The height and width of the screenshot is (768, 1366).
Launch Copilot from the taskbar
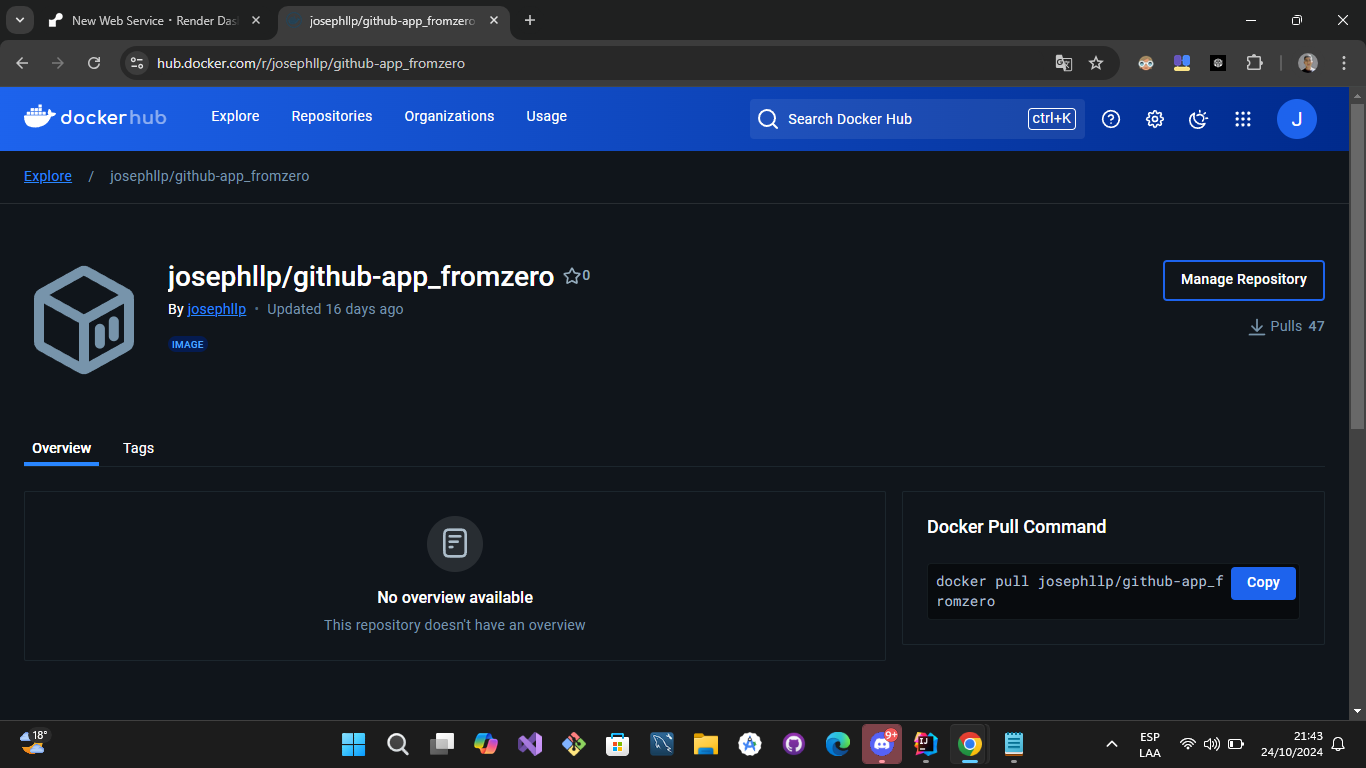(485, 744)
